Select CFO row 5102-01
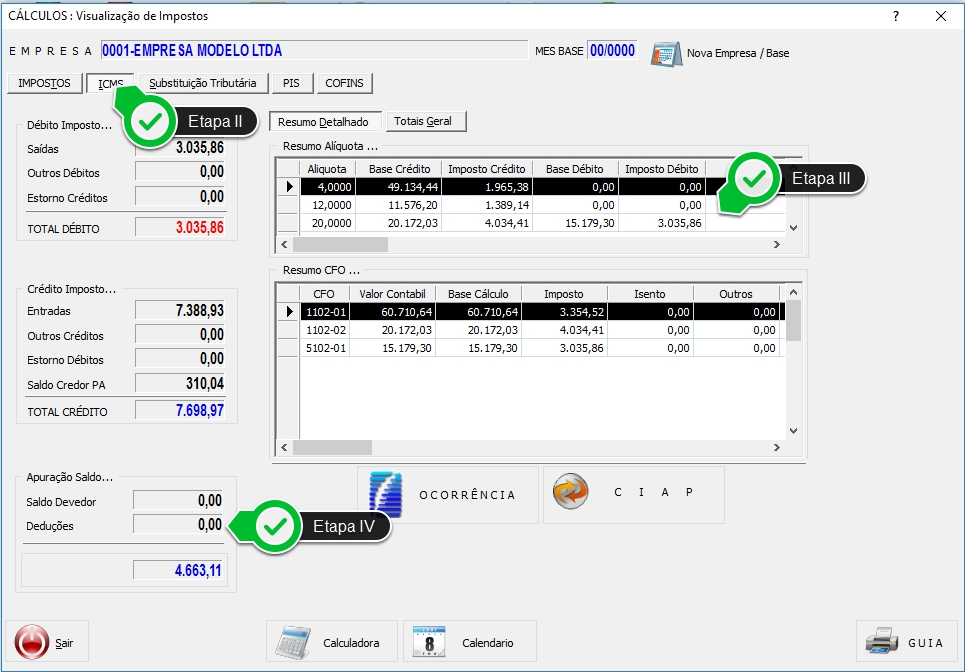The height and width of the screenshot is (672, 965). tap(324, 348)
